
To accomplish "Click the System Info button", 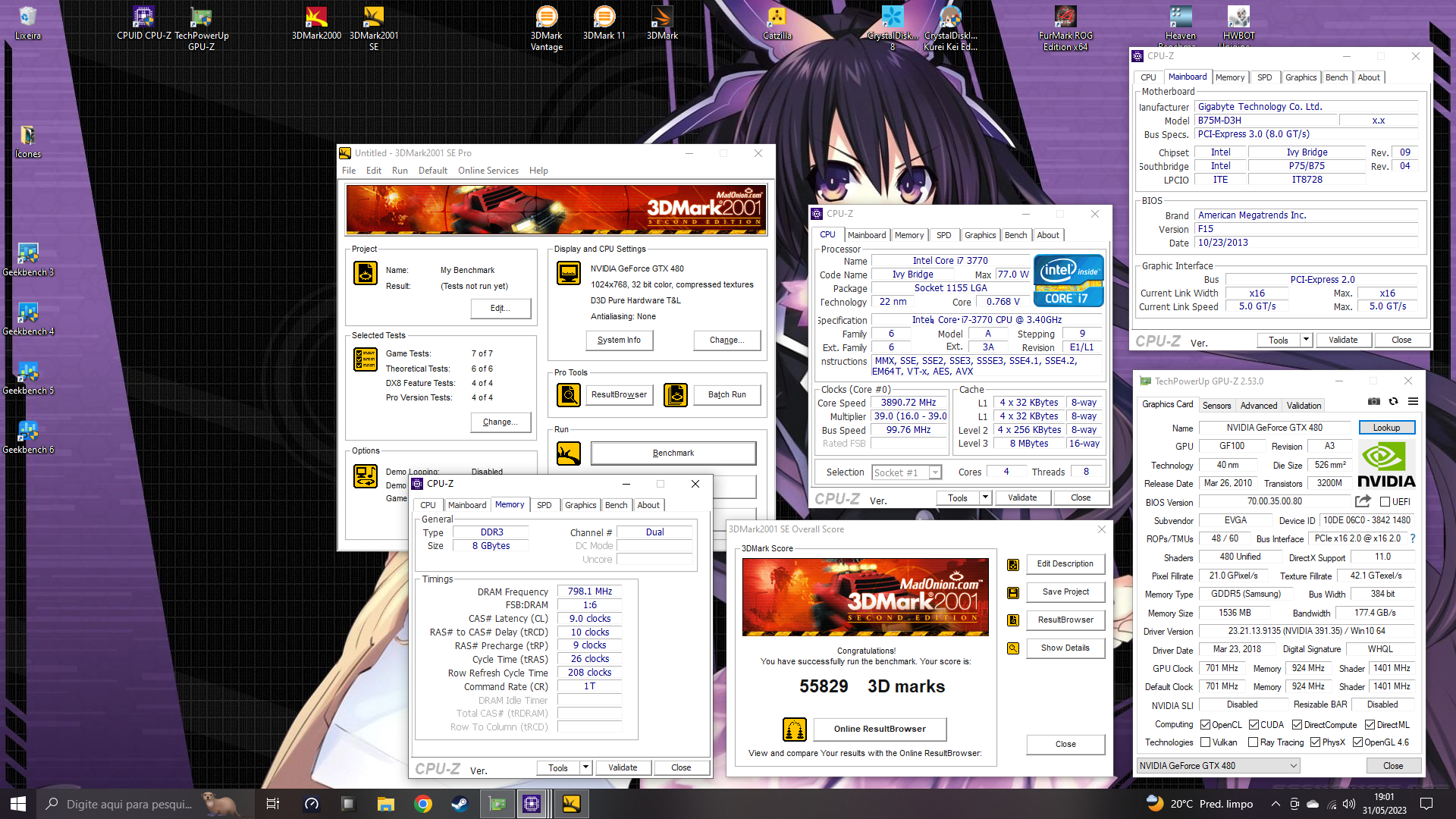I will (619, 340).
